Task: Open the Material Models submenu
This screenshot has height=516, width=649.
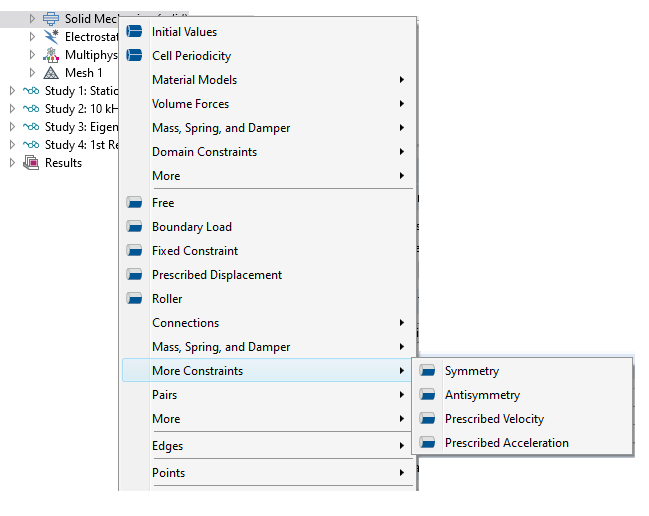Action: pyautogui.click(x=195, y=80)
